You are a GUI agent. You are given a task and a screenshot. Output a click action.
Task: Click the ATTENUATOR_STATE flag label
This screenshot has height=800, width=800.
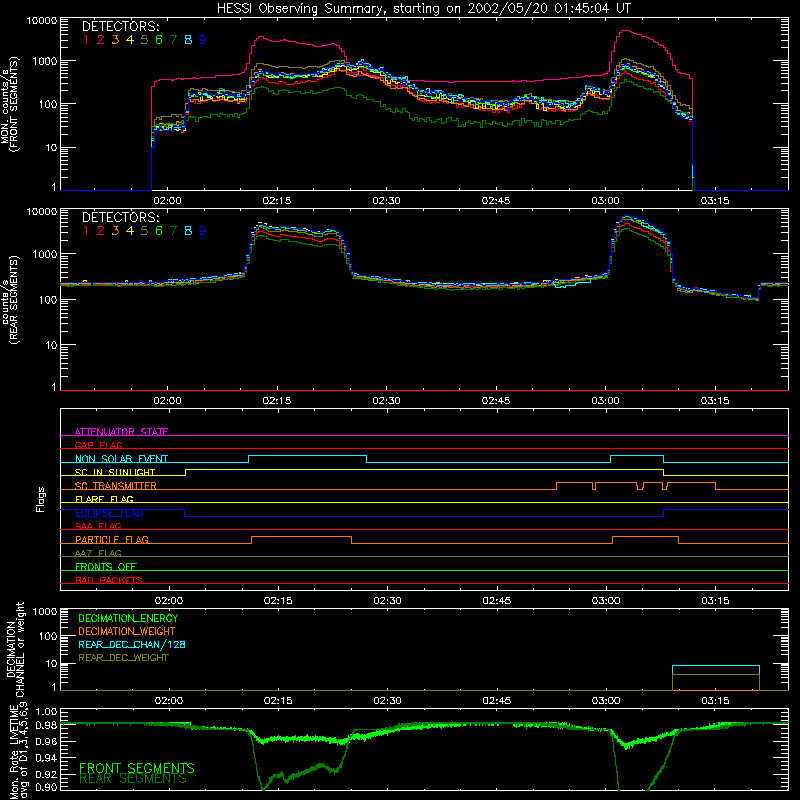tap(121, 432)
